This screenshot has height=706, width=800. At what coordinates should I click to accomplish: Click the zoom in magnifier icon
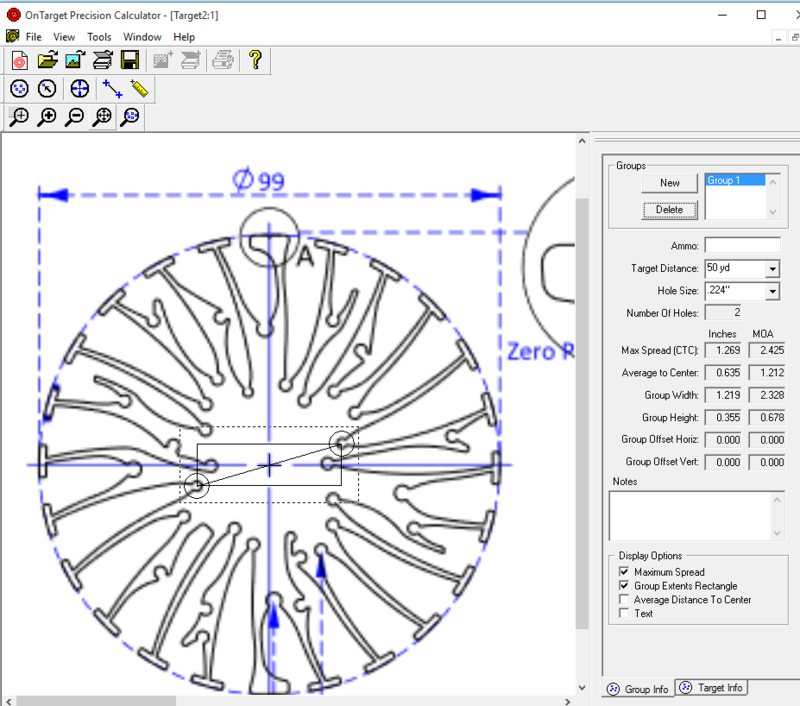coord(47,117)
